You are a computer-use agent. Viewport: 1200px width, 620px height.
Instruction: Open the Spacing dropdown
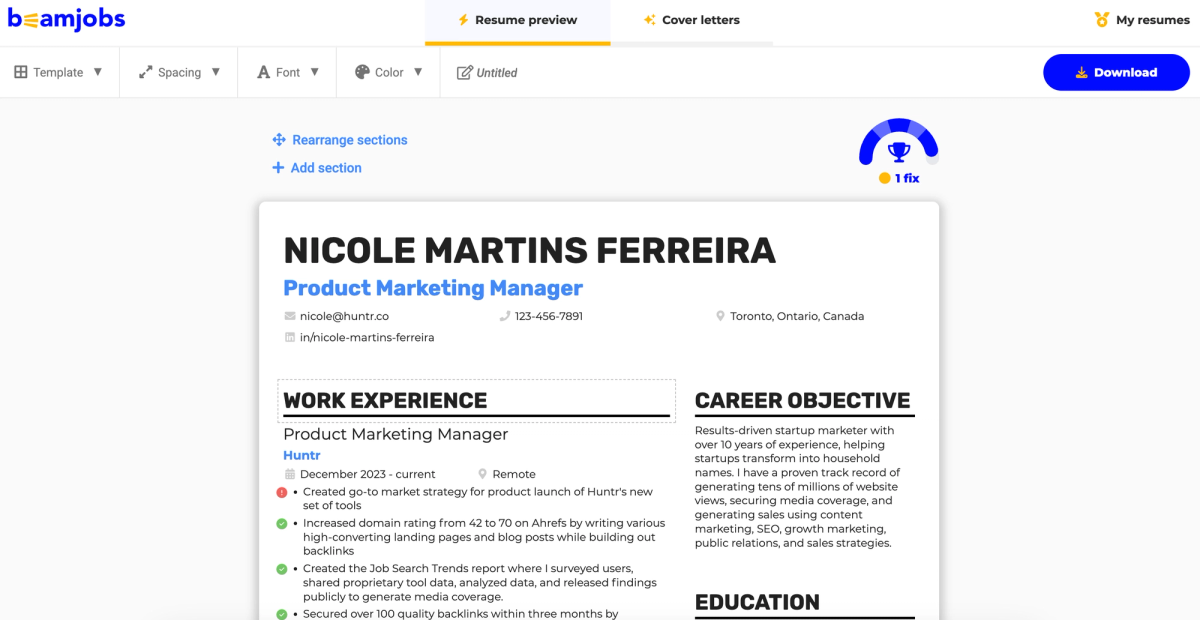click(179, 72)
